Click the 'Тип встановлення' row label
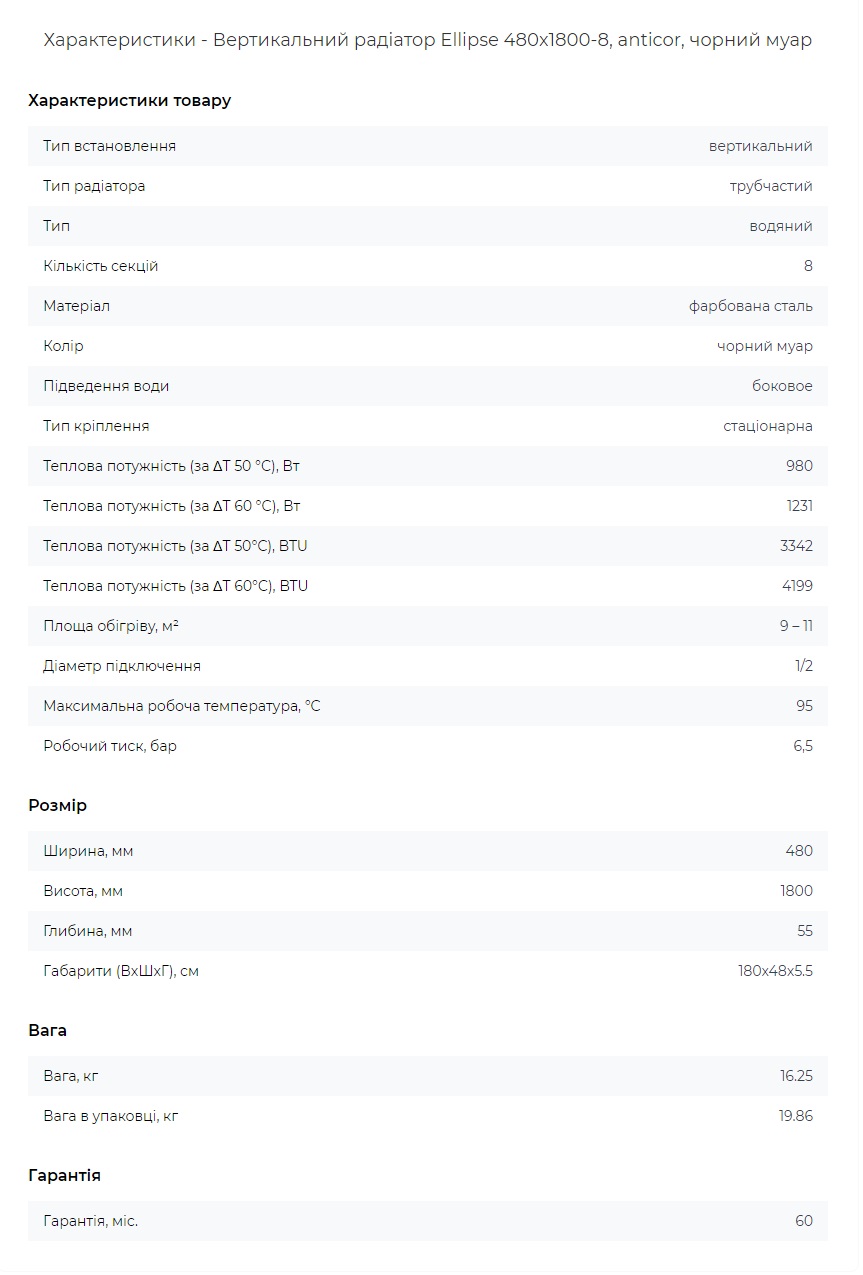 109,146
